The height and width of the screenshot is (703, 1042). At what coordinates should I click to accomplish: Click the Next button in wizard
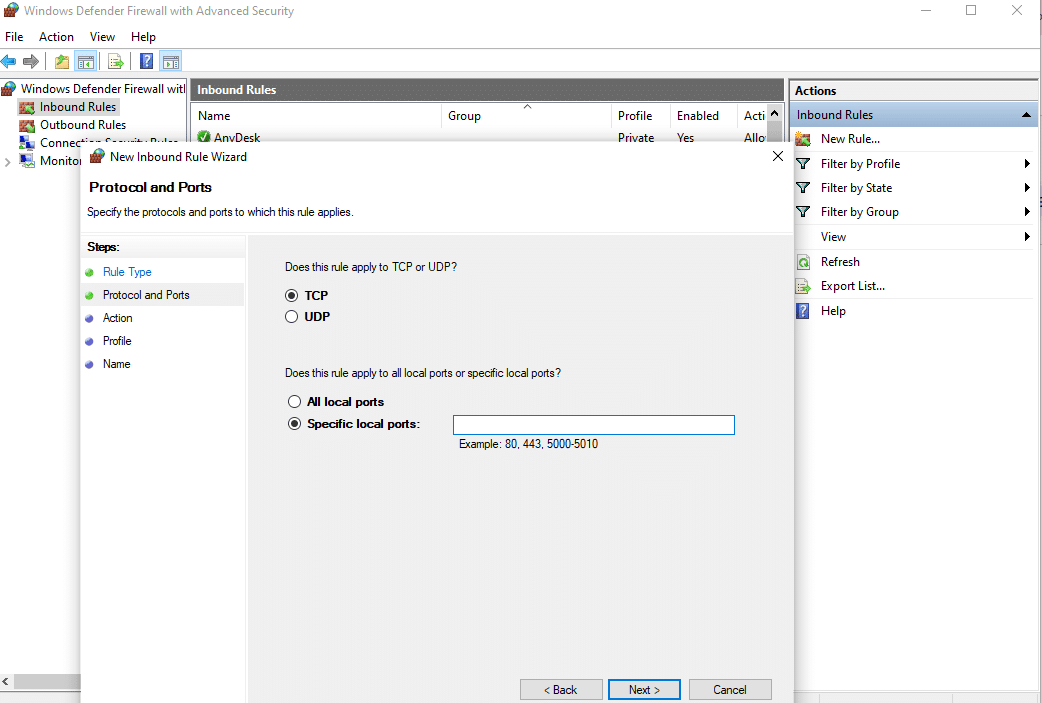coord(644,689)
